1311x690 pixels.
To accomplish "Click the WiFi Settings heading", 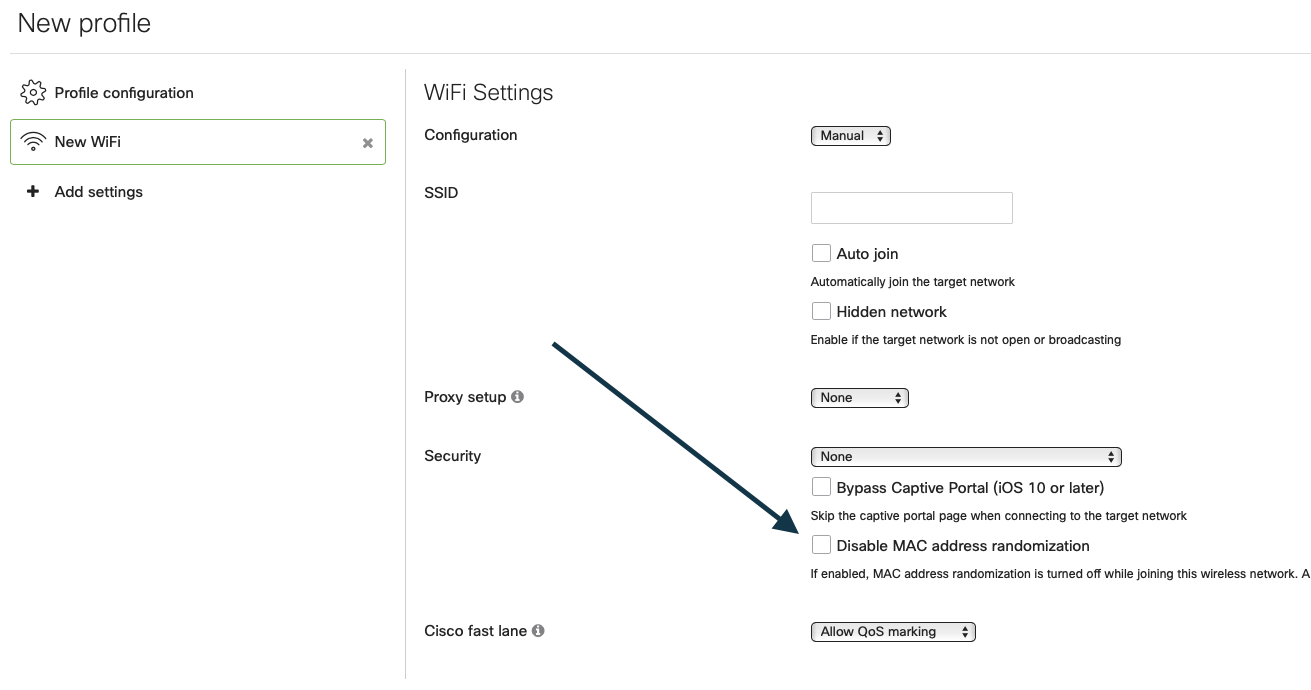I will (488, 93).
